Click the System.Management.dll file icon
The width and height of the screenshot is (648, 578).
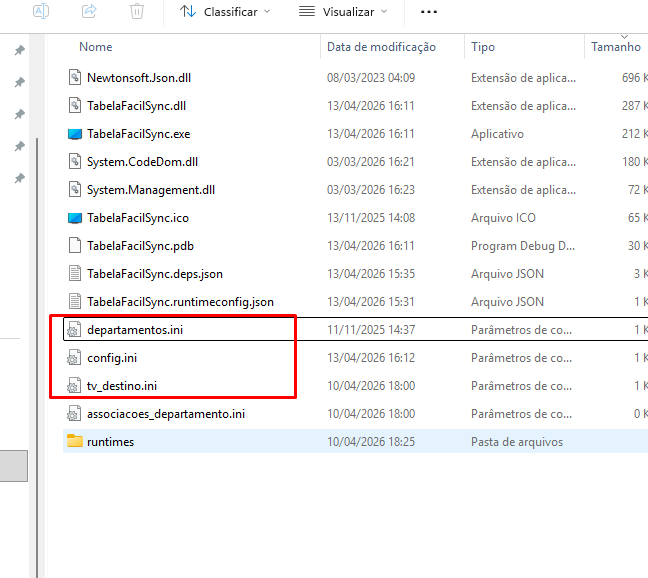pyautogui.click(x=74, y=190)
